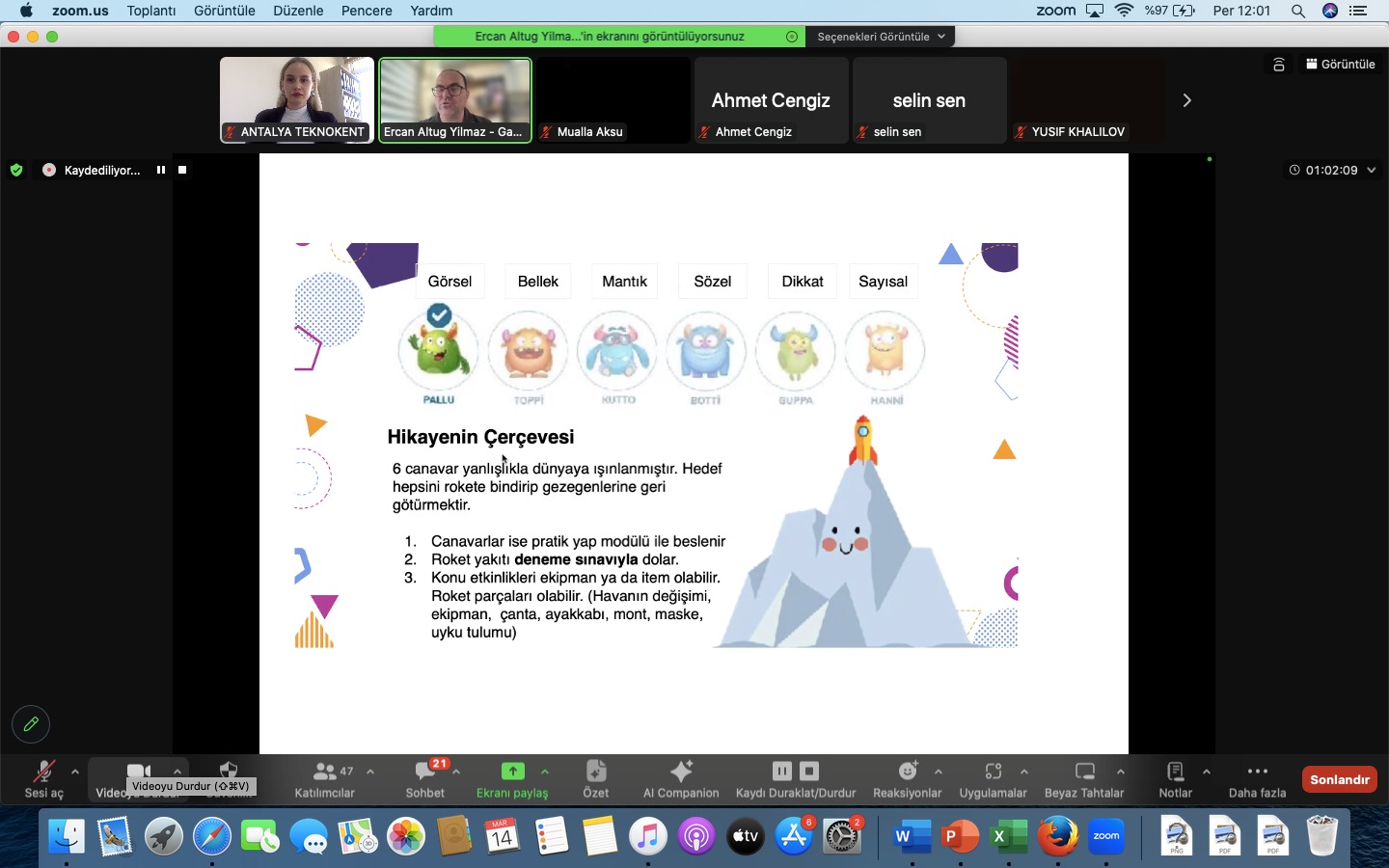This screenshot has height=868, width=1389.
Task: Open the Özet summary tool
Action: (x=596, y=778)
